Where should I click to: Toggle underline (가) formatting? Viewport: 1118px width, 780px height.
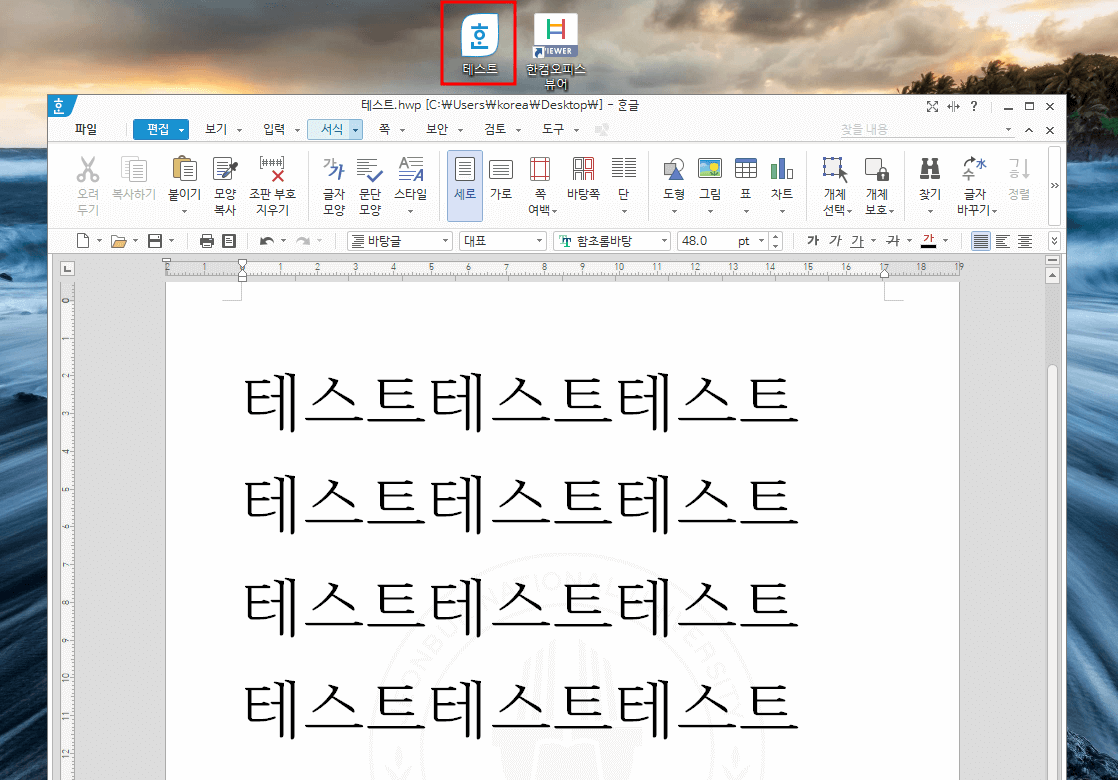(x=857, y=241)
